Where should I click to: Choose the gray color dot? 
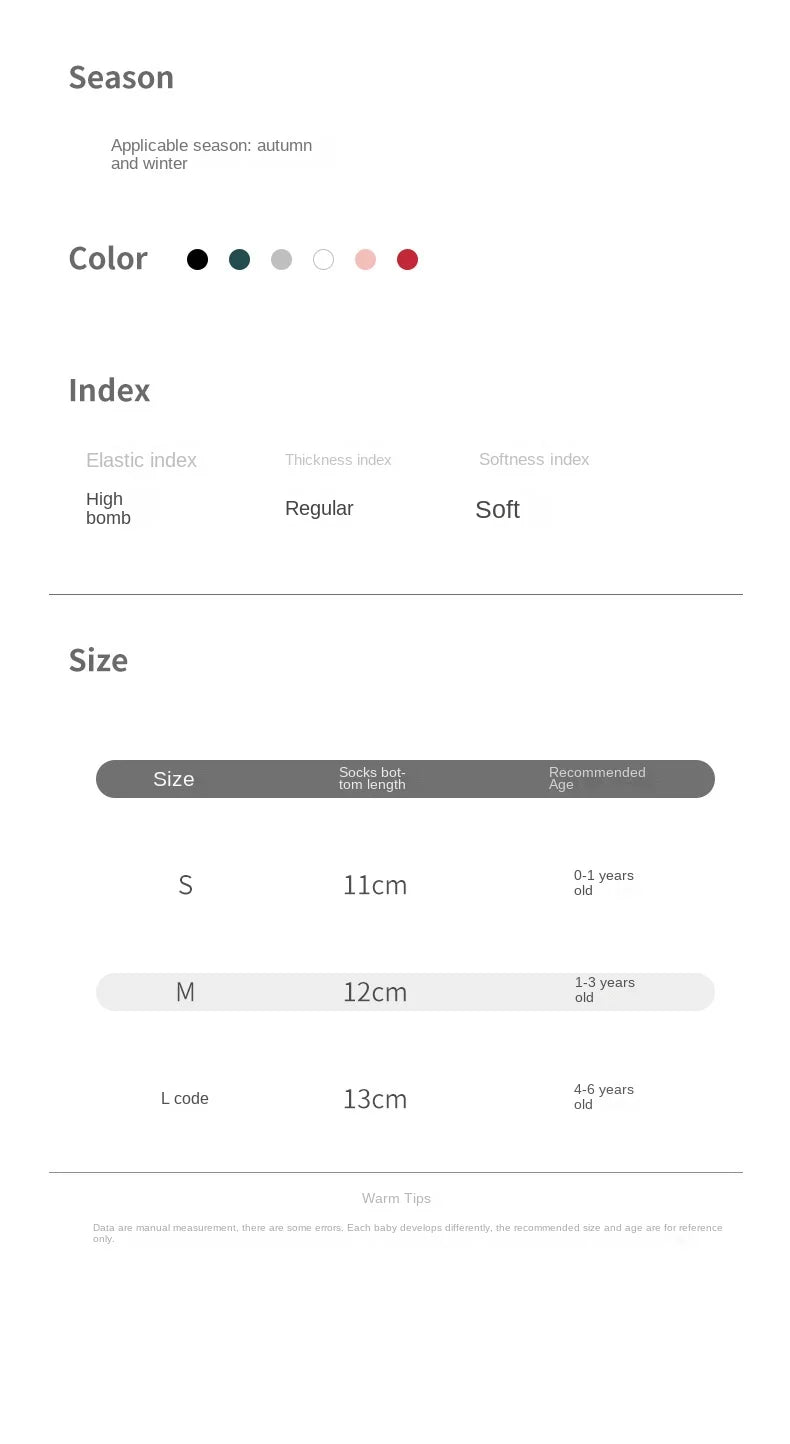point(282,260)
